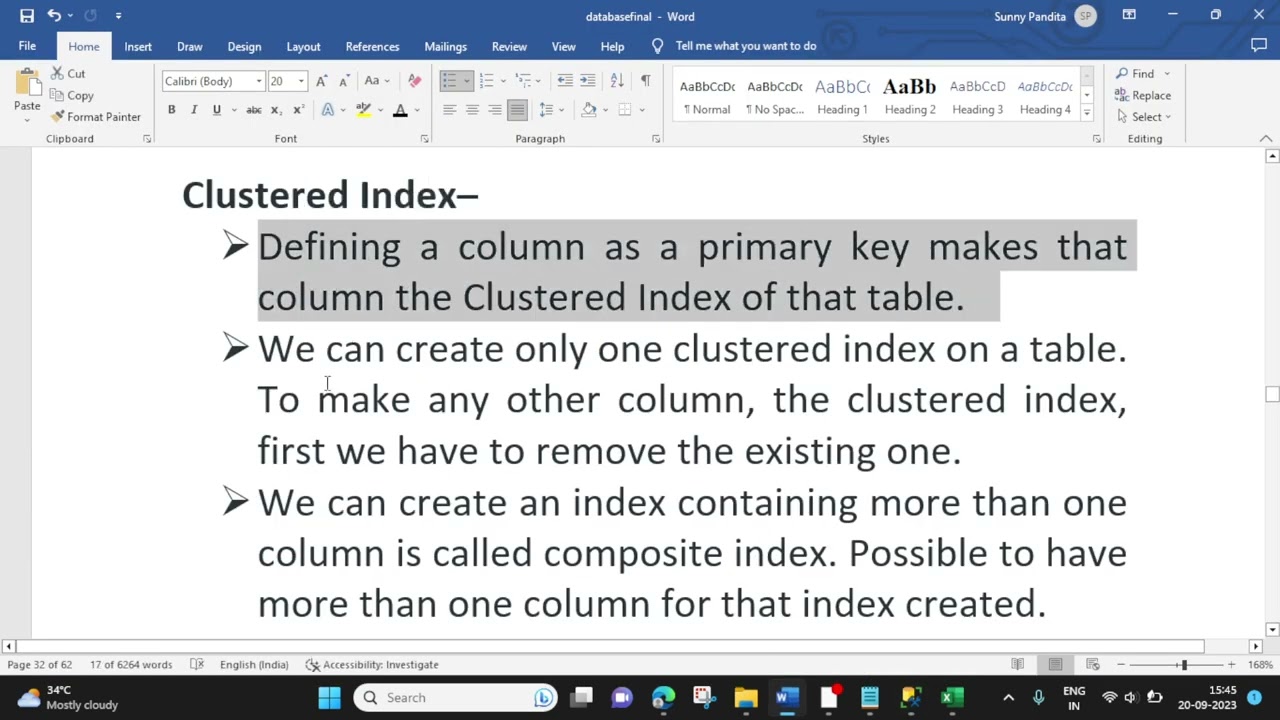Switch to Web Layout view in status bar
Screen dimensions: 1280x720
1093,665
